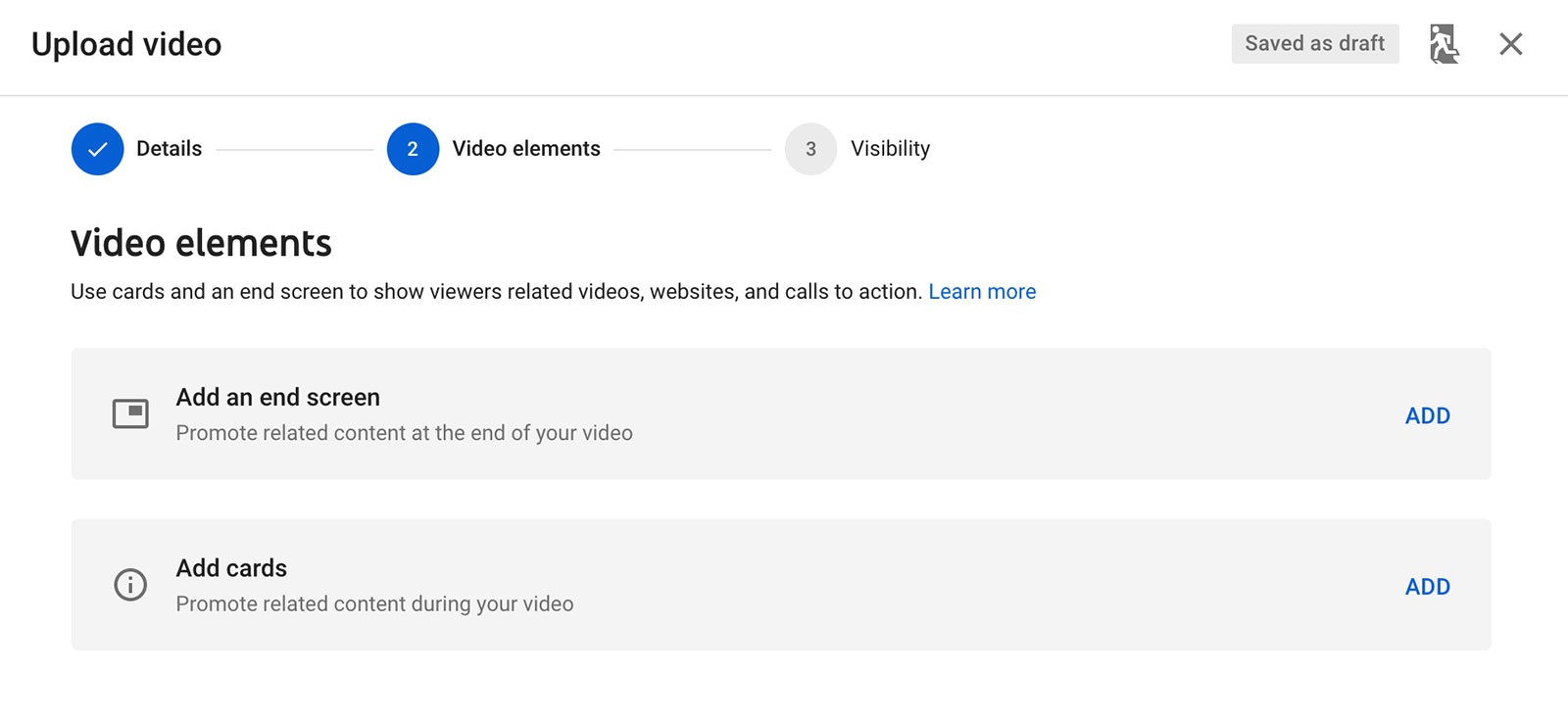The image size is (1568, 723).
Task: Click the end screen icon
Action: [130, 414]
